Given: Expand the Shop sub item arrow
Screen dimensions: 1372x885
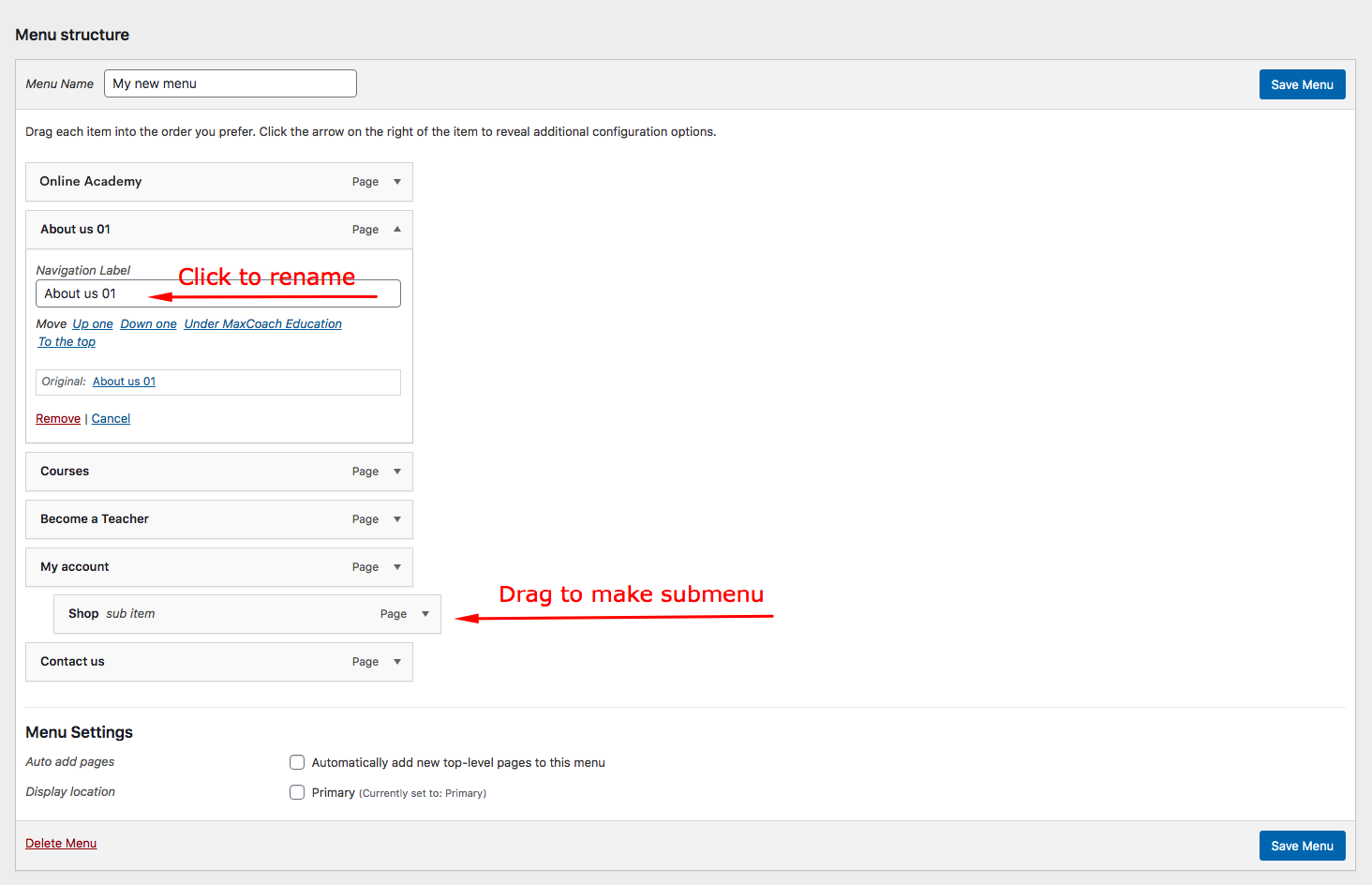Looking at the screenshot, I should pos(425,614).
